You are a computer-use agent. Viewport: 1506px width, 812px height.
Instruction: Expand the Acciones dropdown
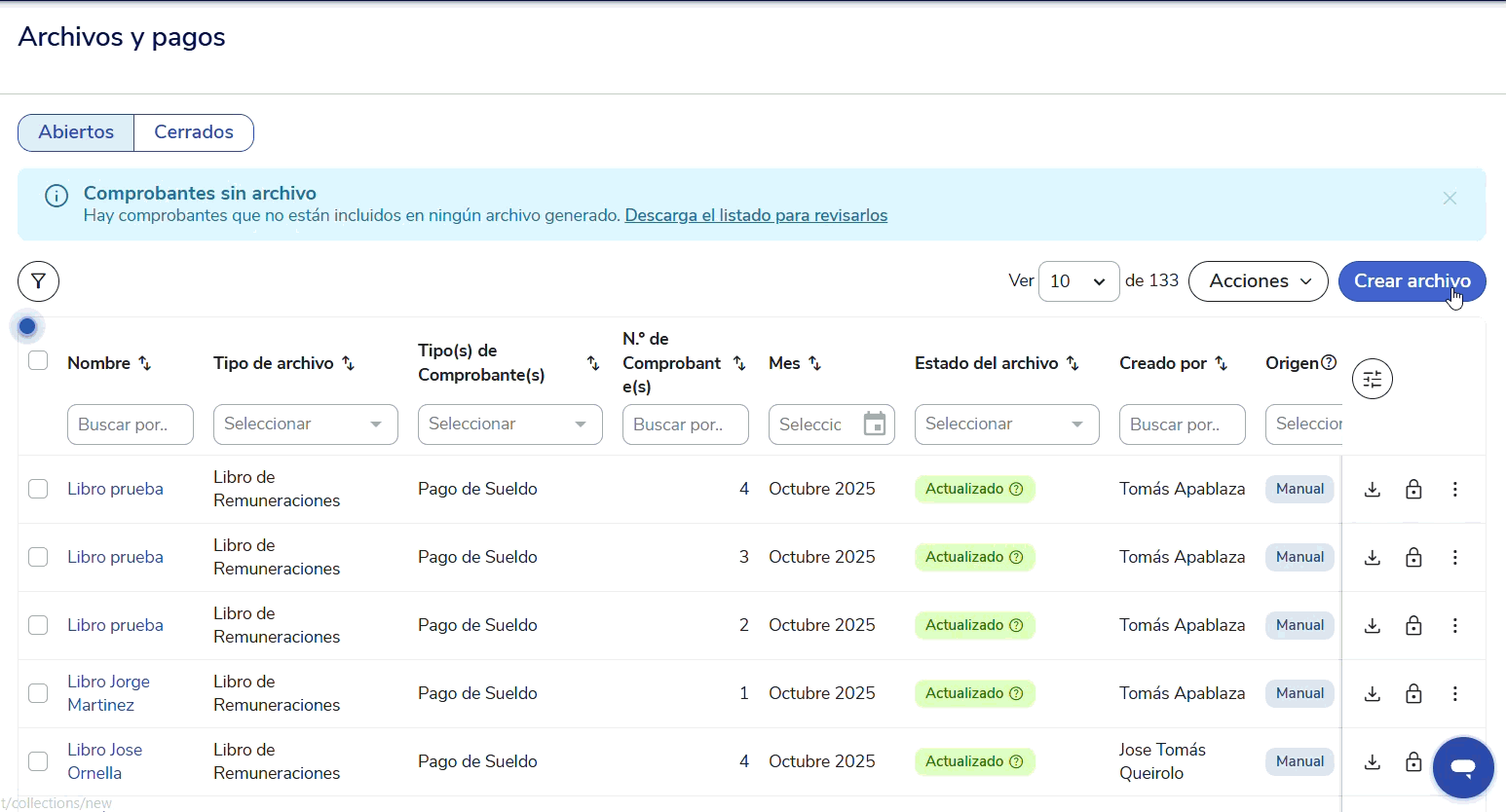point(1259,281)
